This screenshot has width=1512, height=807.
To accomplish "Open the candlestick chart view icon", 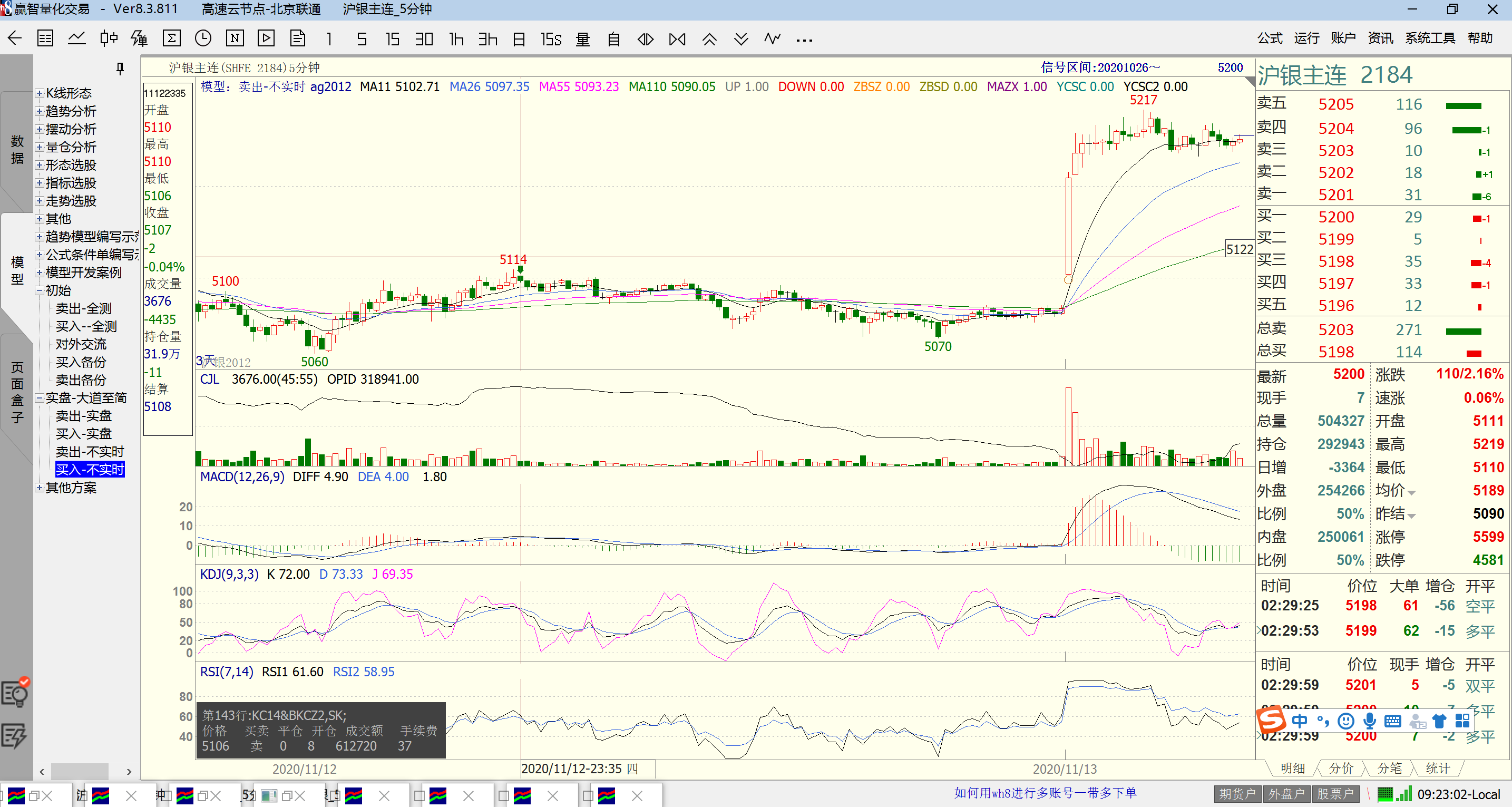I will coord(108,38).
